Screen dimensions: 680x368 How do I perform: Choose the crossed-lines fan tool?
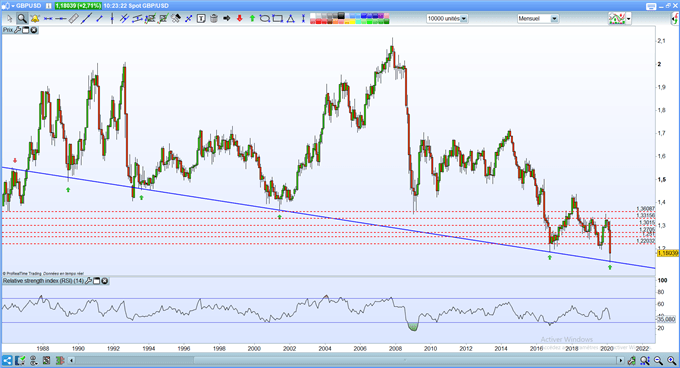pos(189,19)
